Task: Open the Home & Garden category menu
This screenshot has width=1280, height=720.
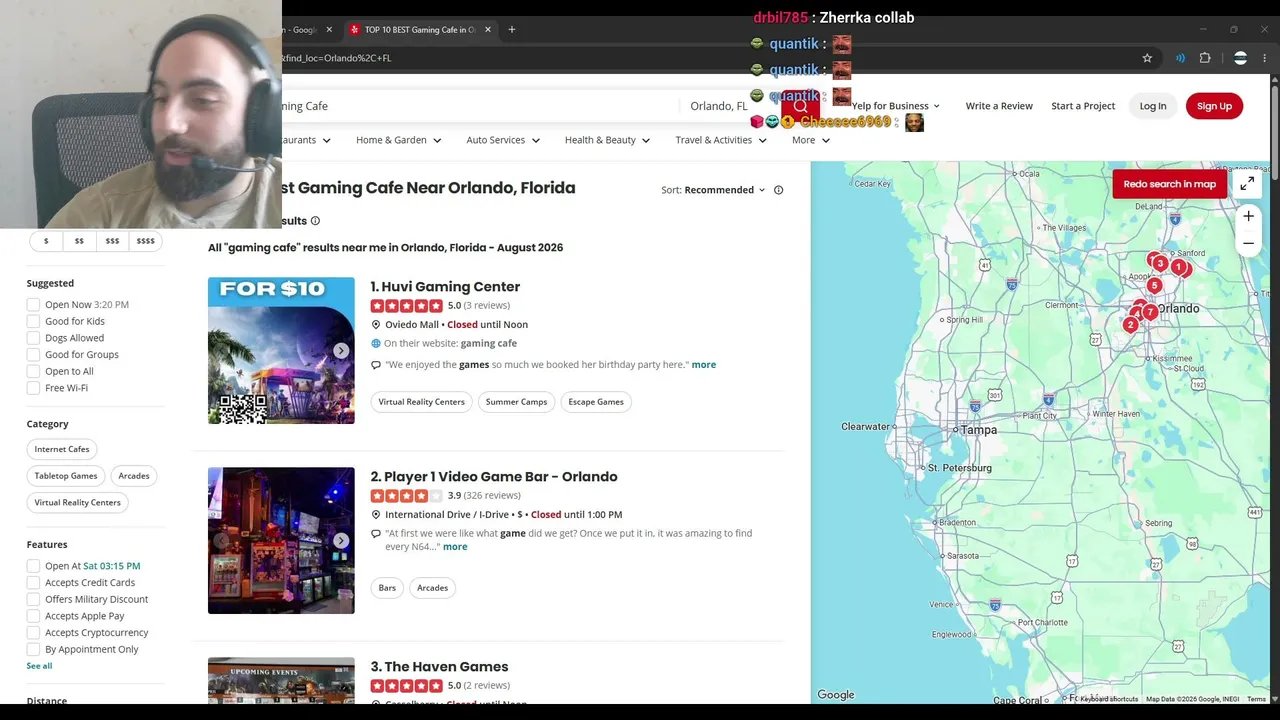Action: pos(398,140)
